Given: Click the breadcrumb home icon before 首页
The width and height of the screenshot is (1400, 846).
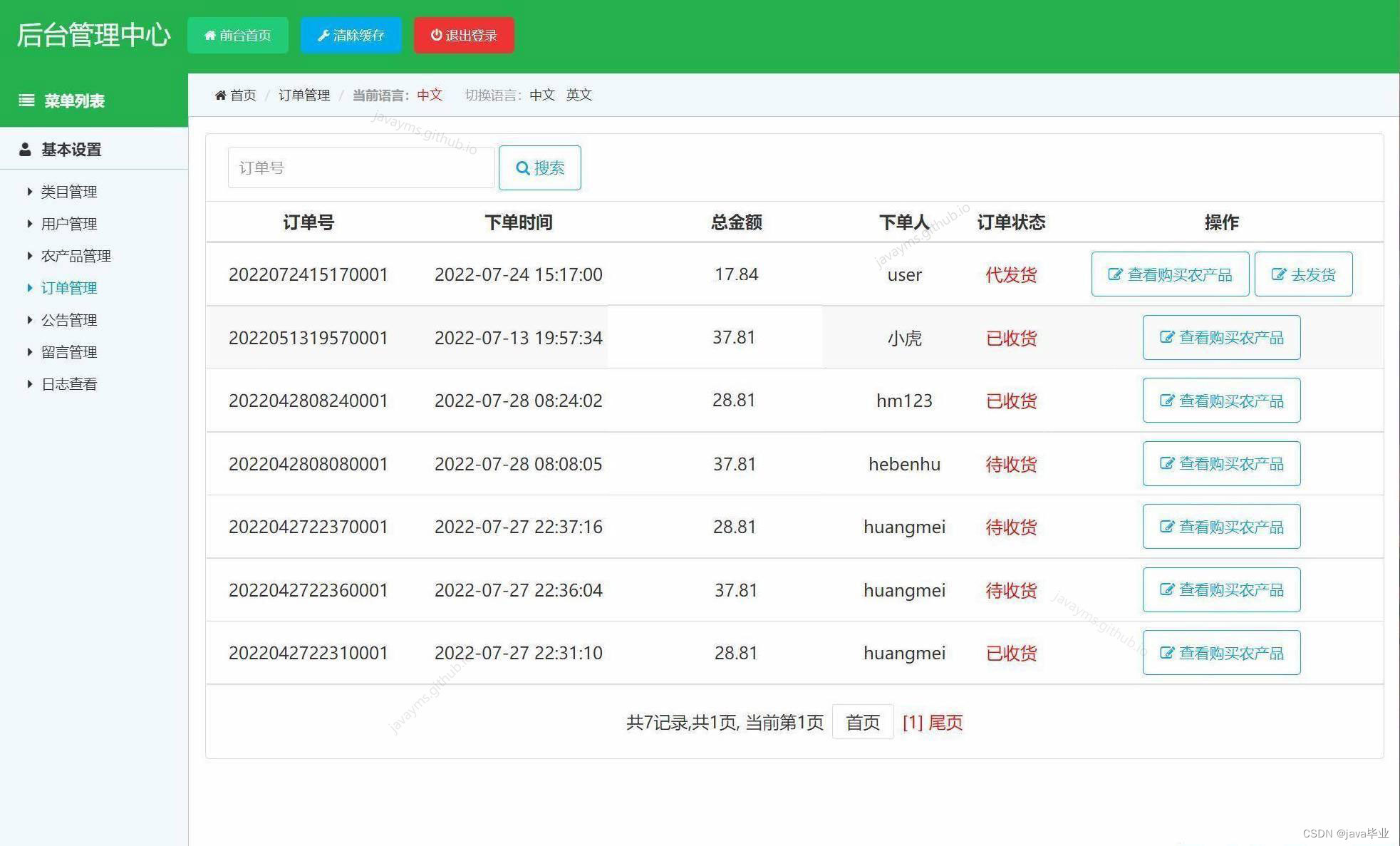Looking at the screenshot, I should [x=221, y=94].
